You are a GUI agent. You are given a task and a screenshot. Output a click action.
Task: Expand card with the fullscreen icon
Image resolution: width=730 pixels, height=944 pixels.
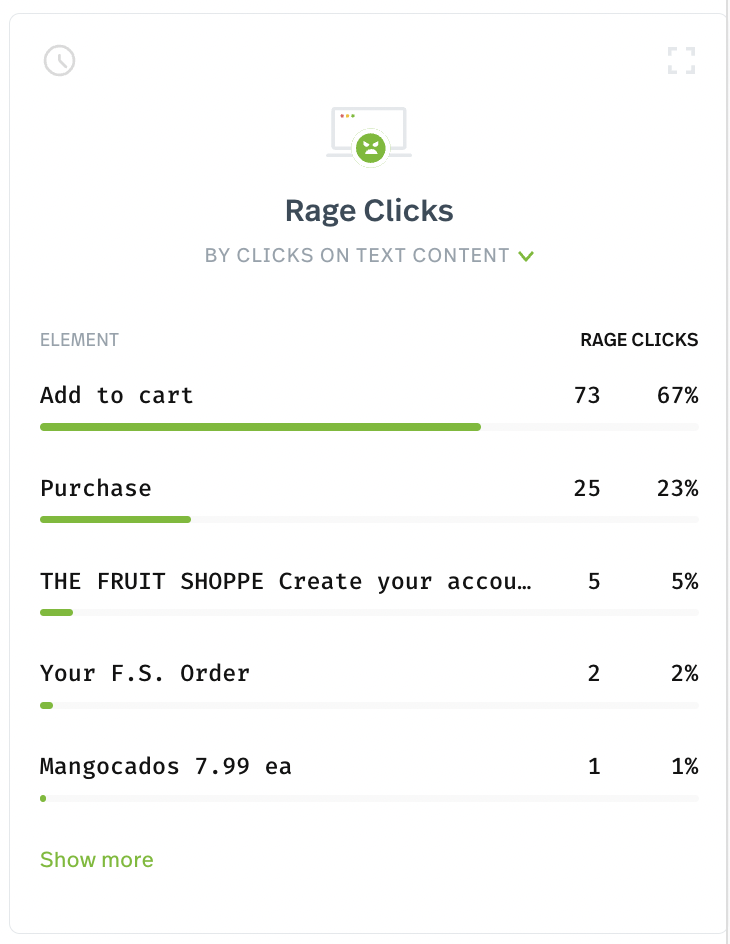click(681, 60)
